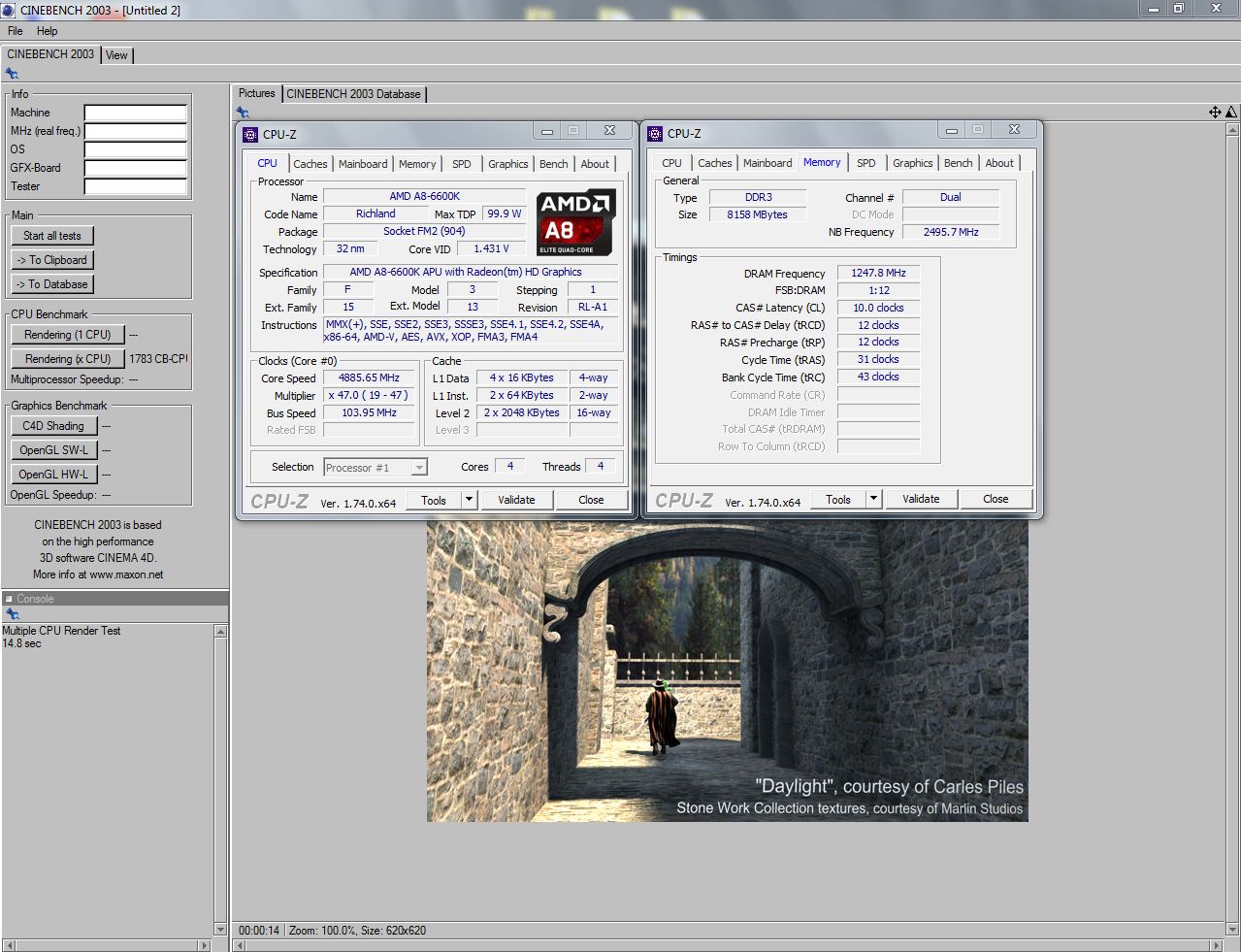Click Validate in left CPU-Z window
Screen dimensions: 1241x952
[516, 500]
